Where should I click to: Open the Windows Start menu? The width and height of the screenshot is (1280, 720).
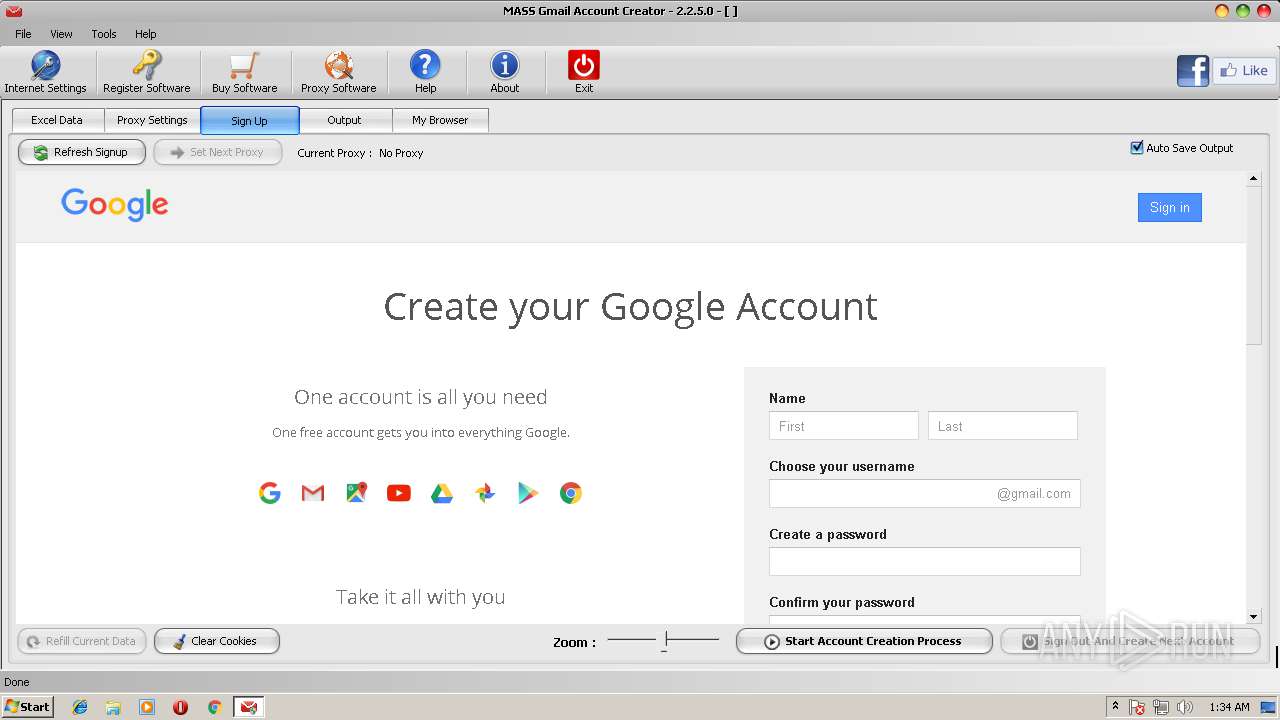click(x=28, y=707)
